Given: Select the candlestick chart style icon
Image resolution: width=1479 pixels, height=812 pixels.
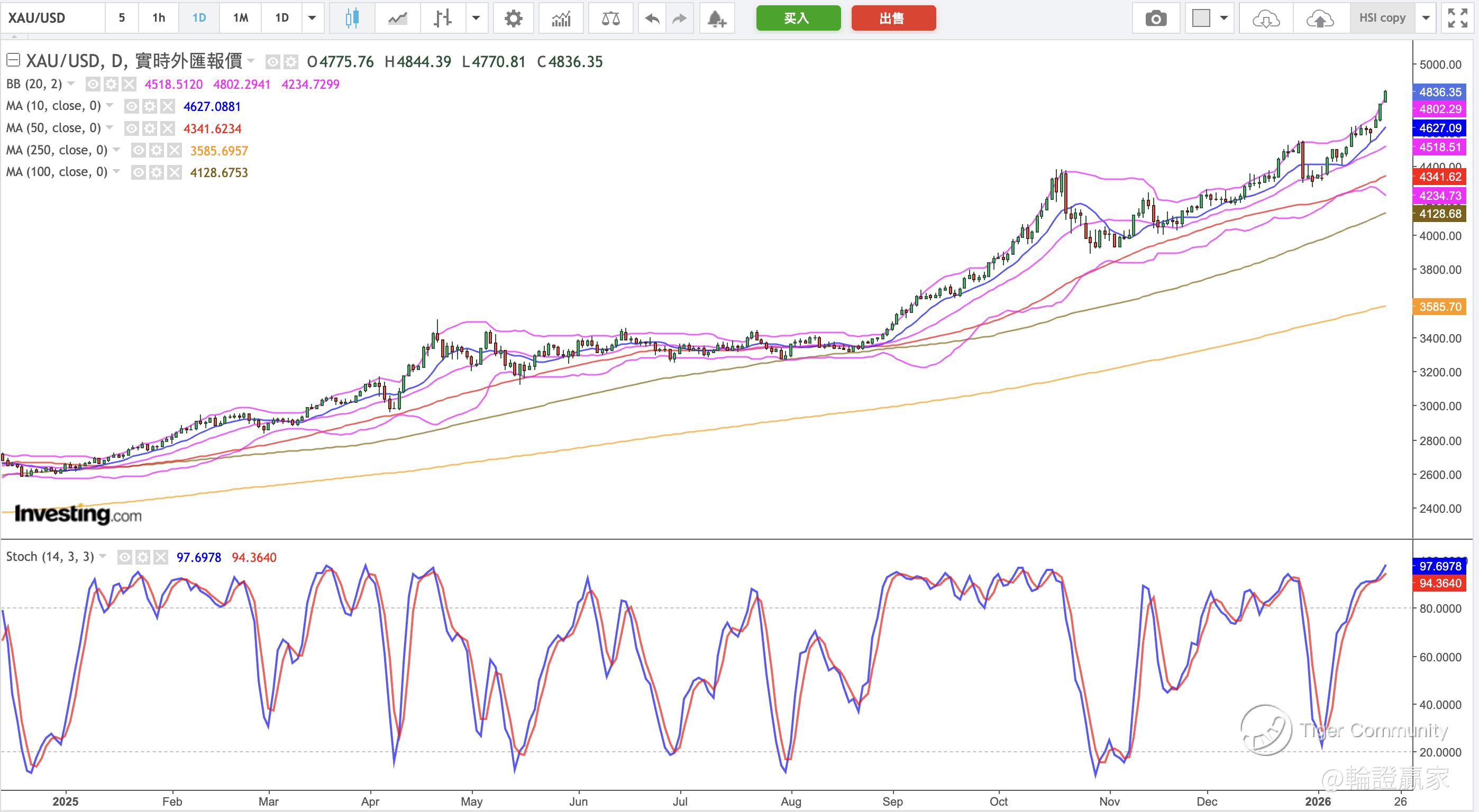Looking at the screenshot, I should [352, 19].
